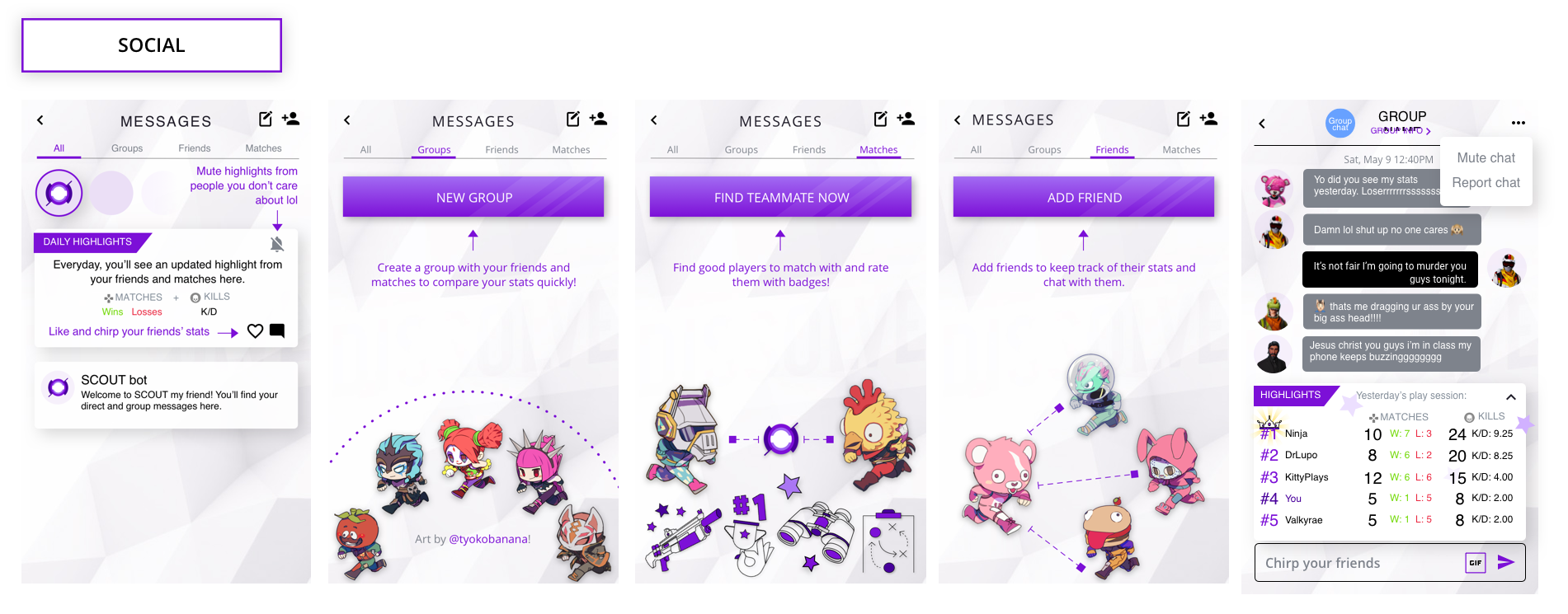Like friends' stats with the heart icon

click(256, 331)
